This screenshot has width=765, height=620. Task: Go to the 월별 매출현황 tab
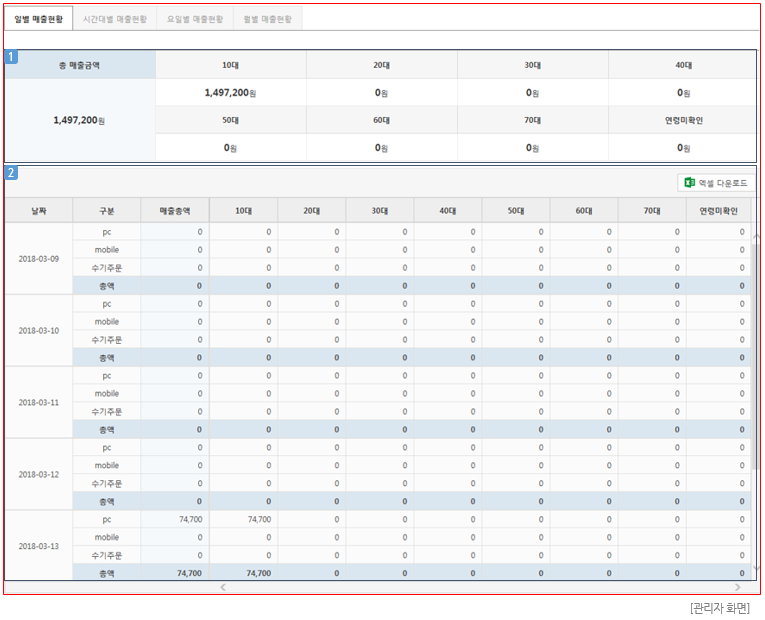click(267, 19)
